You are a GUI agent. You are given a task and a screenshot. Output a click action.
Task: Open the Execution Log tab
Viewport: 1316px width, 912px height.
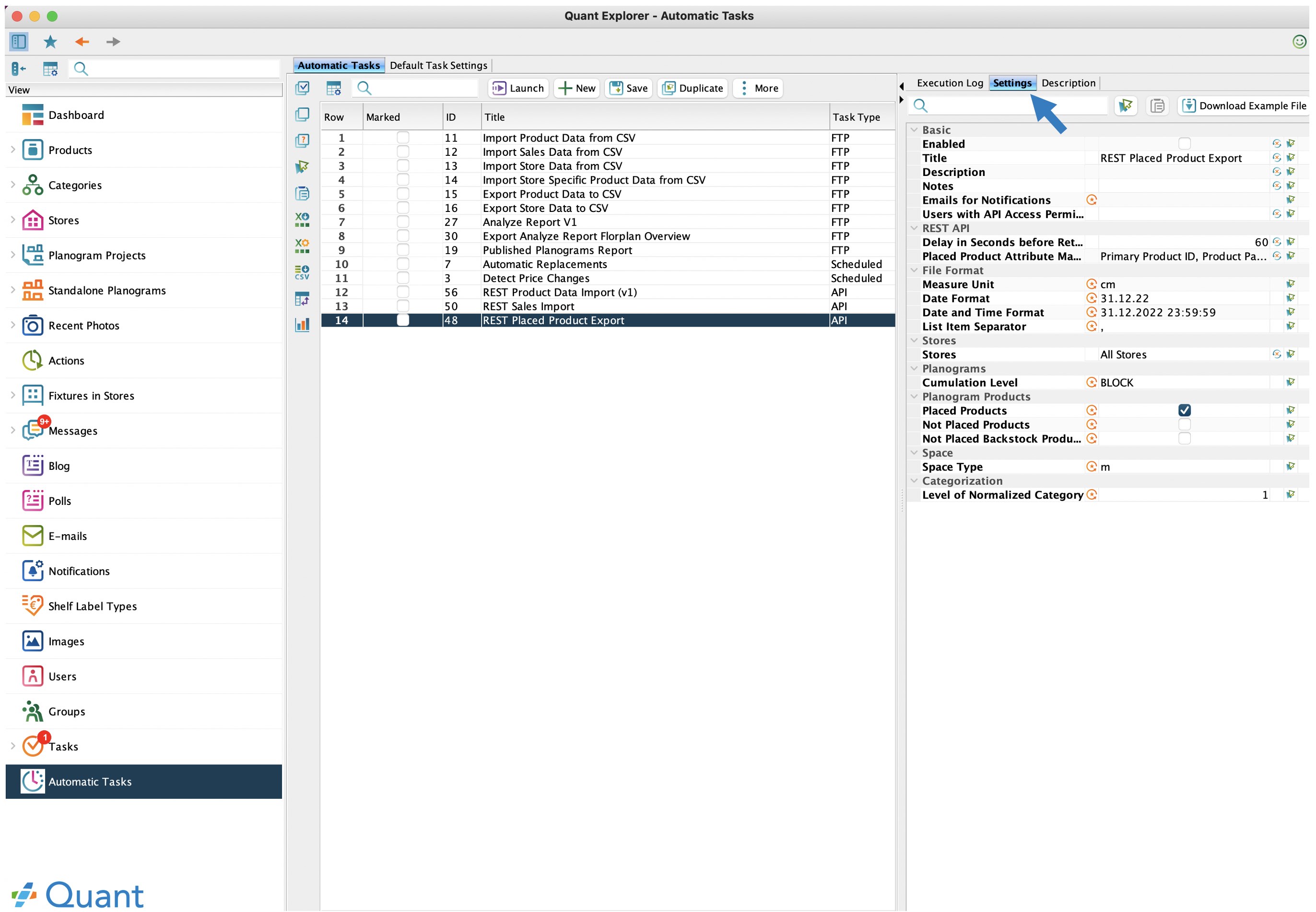click(950, 83)
